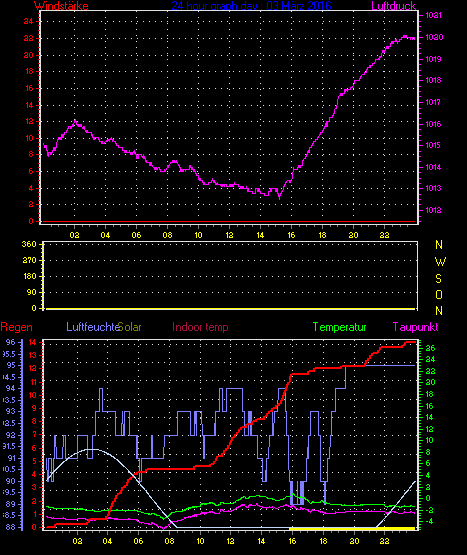Select the Luftfeuchte legend label

pos(93,327)
